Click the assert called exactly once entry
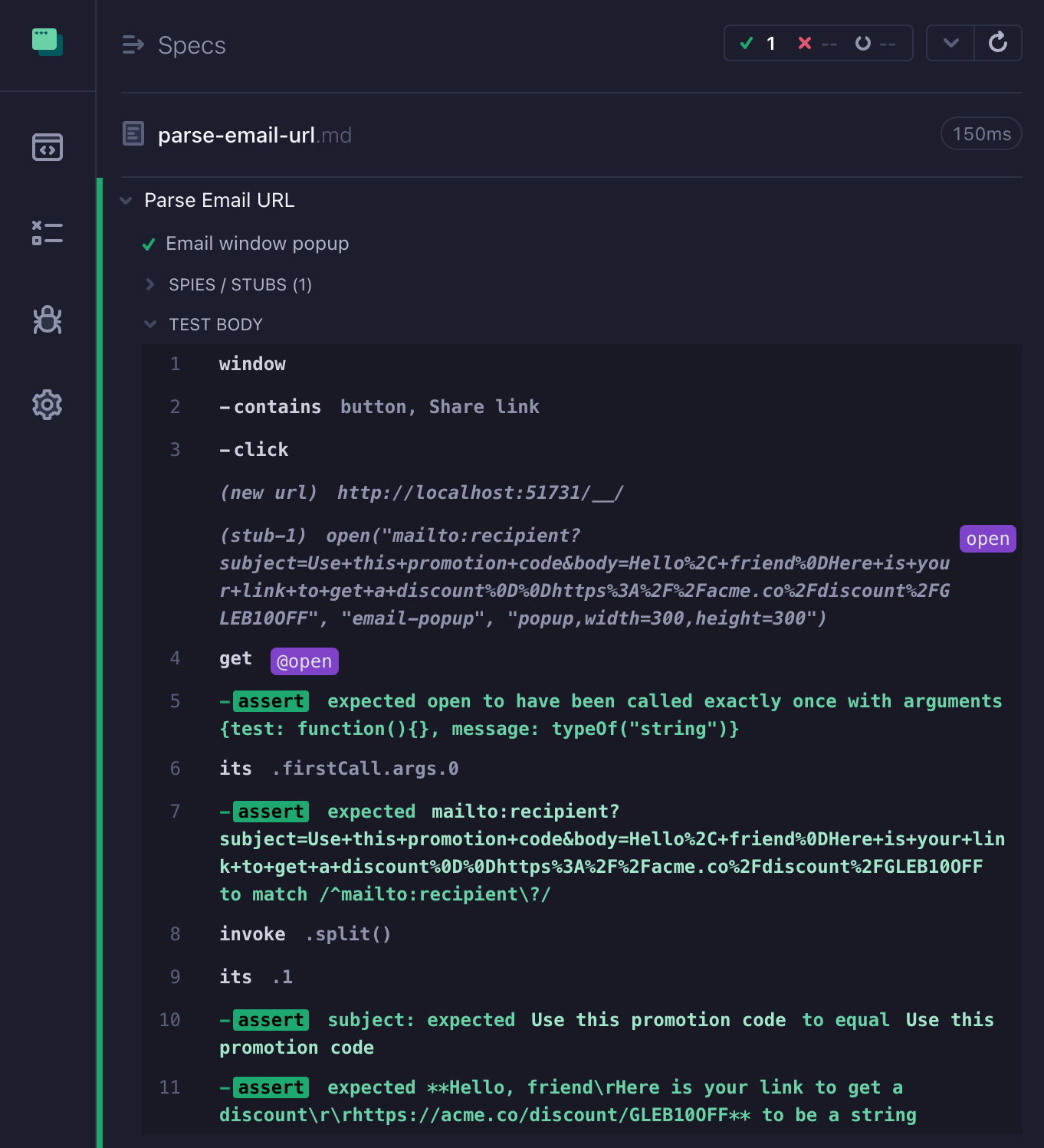This screenshot has height=1148, width=1044. tap(581, 715)
